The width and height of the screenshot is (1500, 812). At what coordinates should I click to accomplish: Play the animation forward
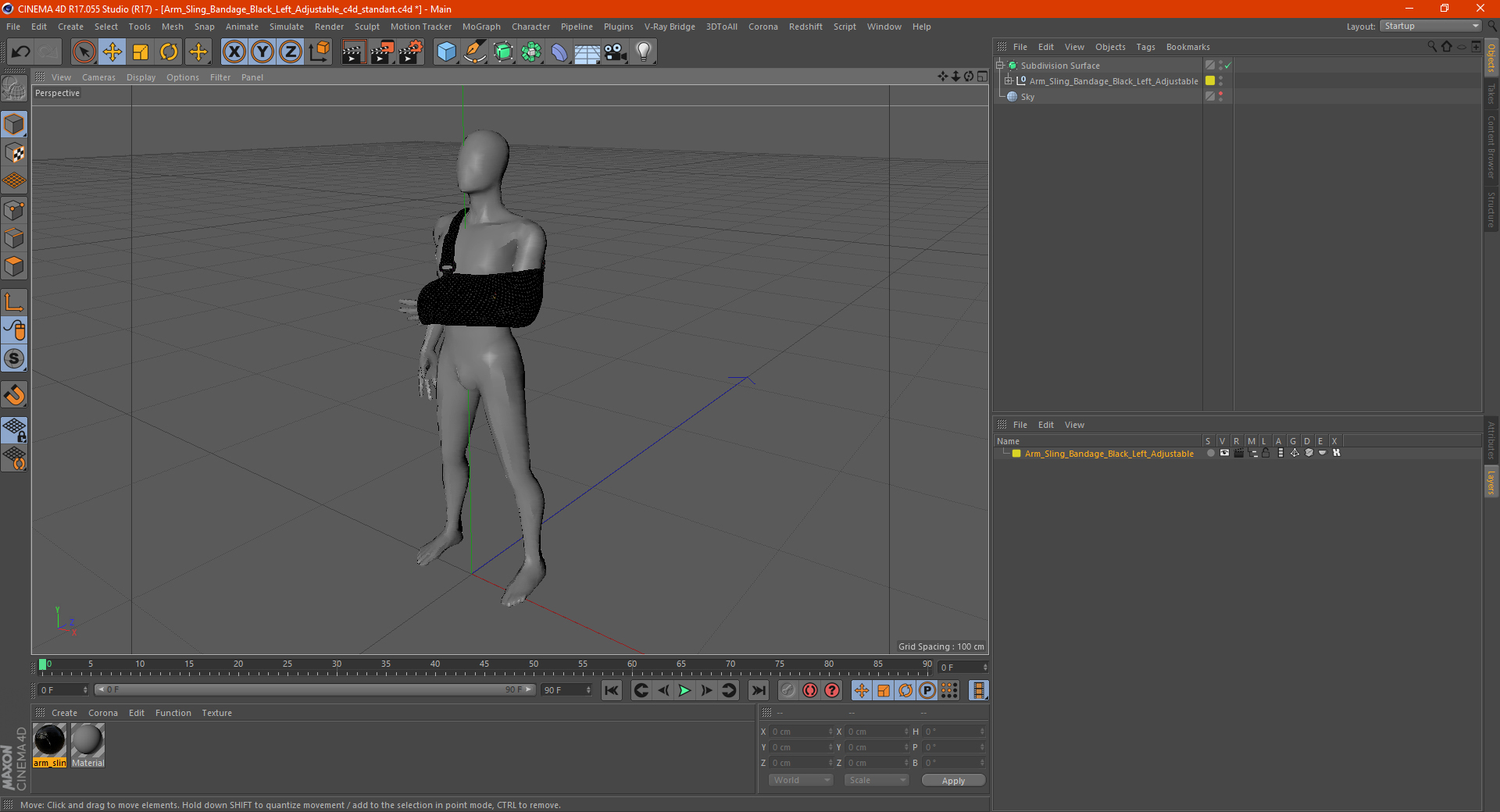(684, 690)
